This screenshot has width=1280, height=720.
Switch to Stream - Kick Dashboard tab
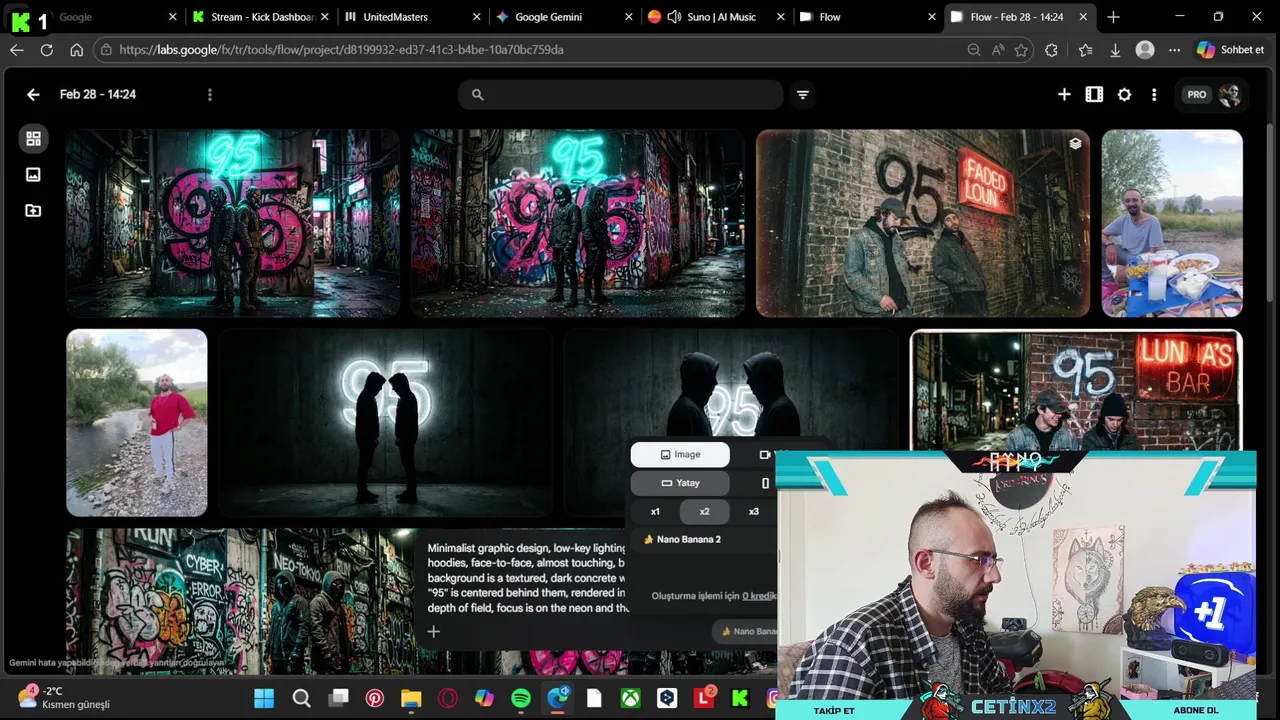[262, 17]
